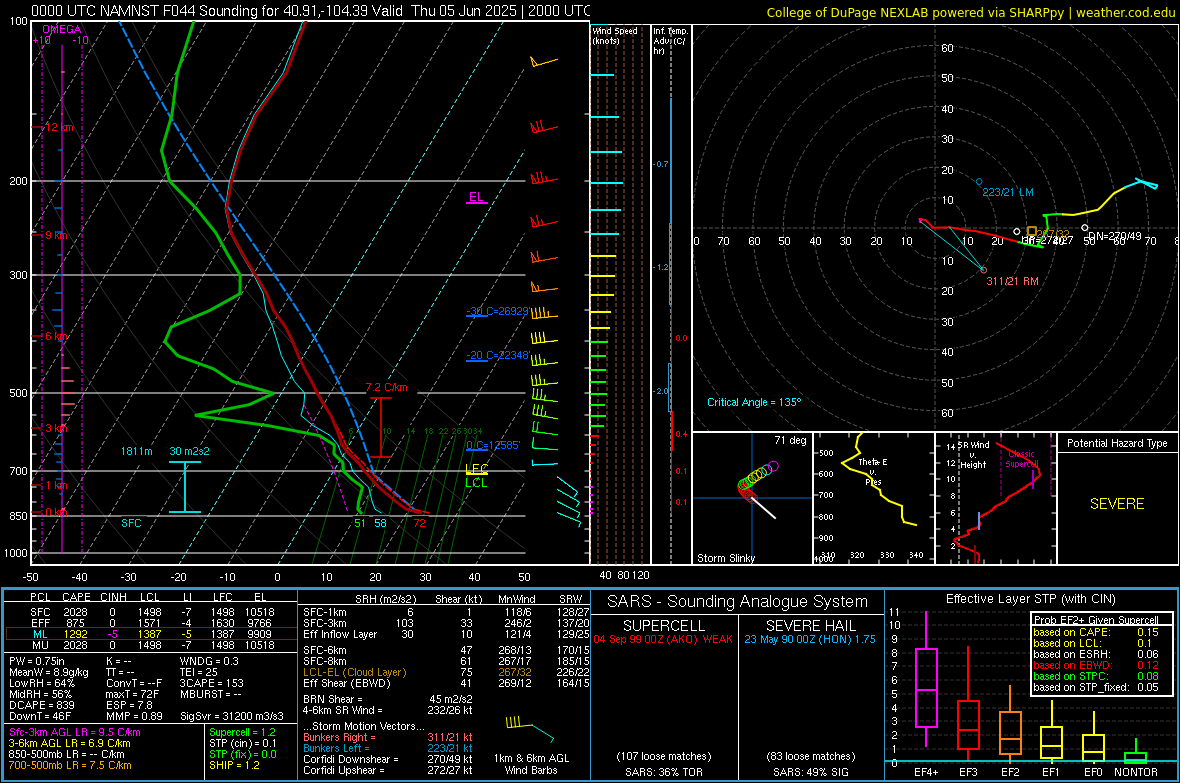The width and height of the screenshot is (1180, 783).
Task: Click the Eff Shear (EBWD) row
Action: point(446,684)
